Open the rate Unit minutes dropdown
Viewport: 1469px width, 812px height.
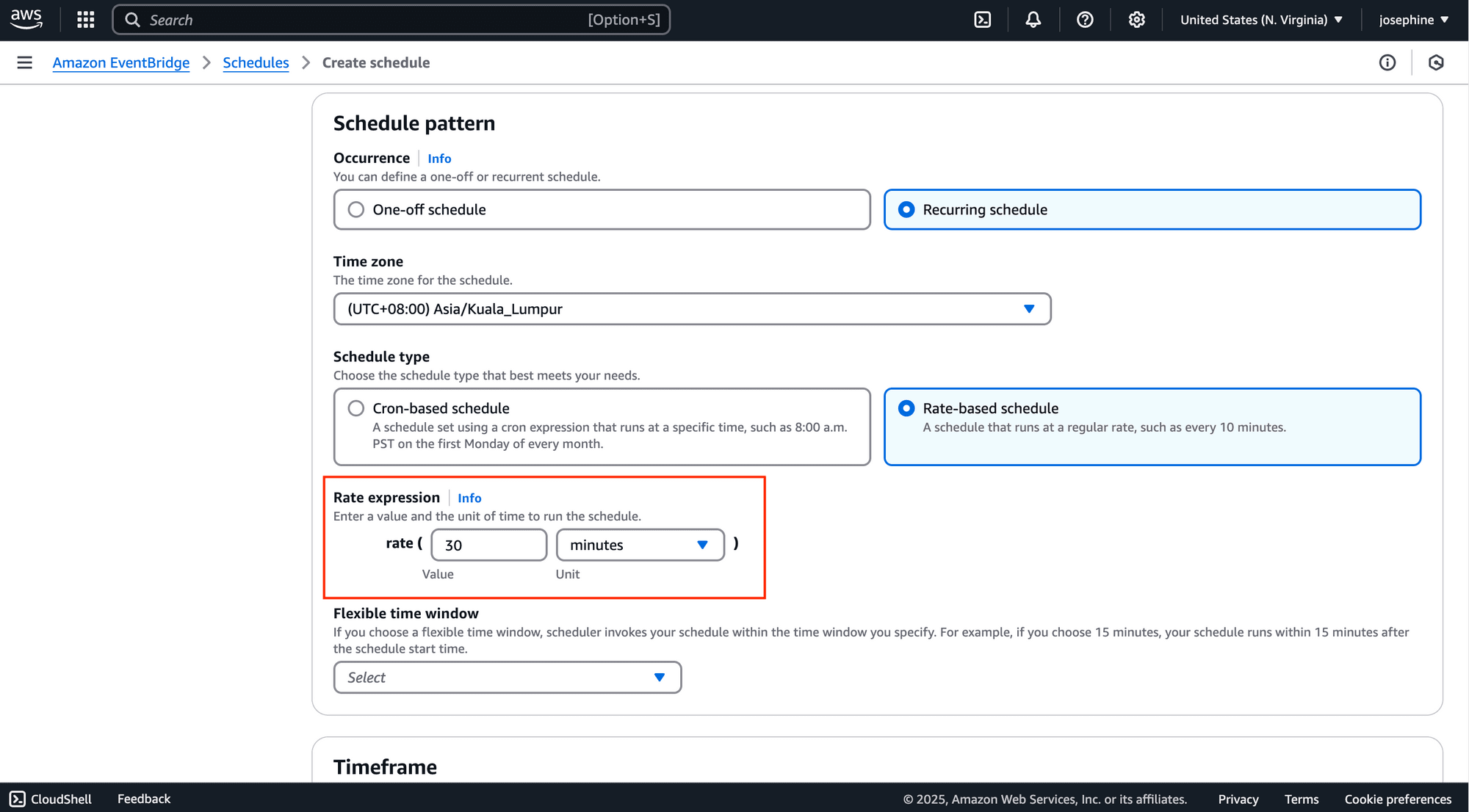click(x=640, y=545)
